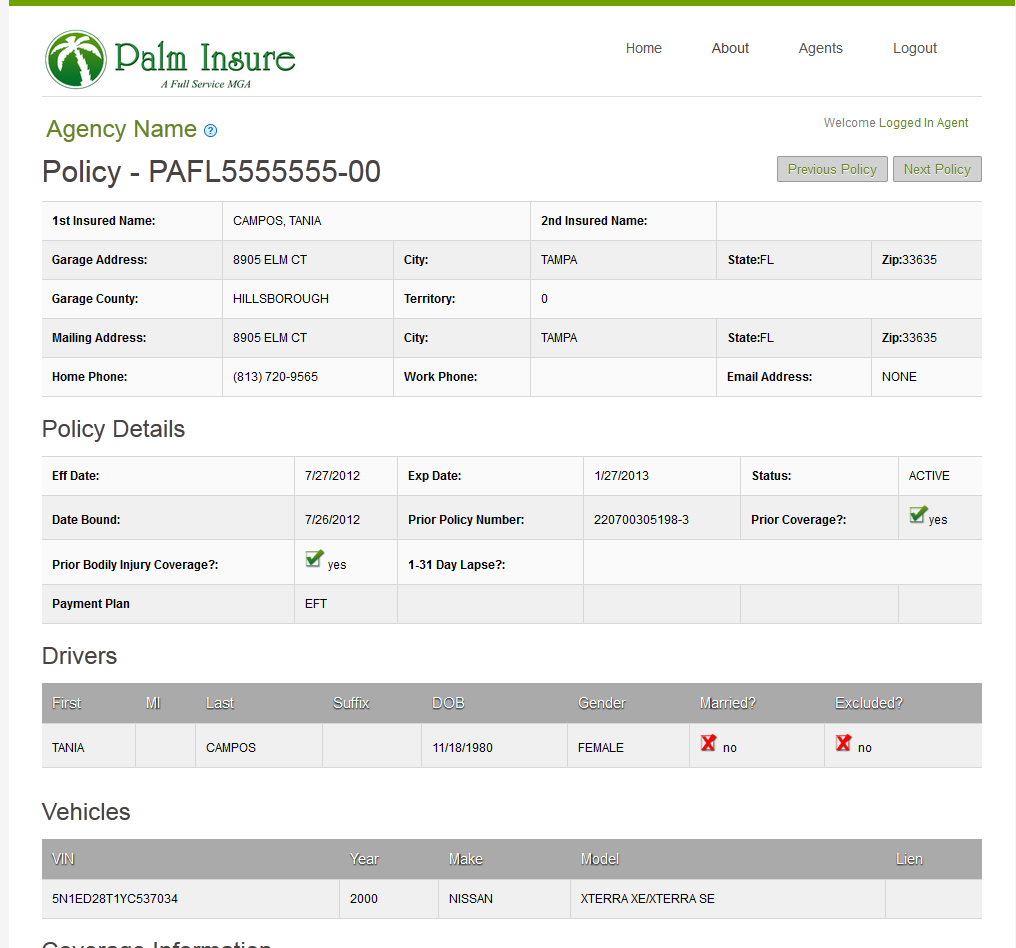Click the red X under Excluded column

(844, 743)
